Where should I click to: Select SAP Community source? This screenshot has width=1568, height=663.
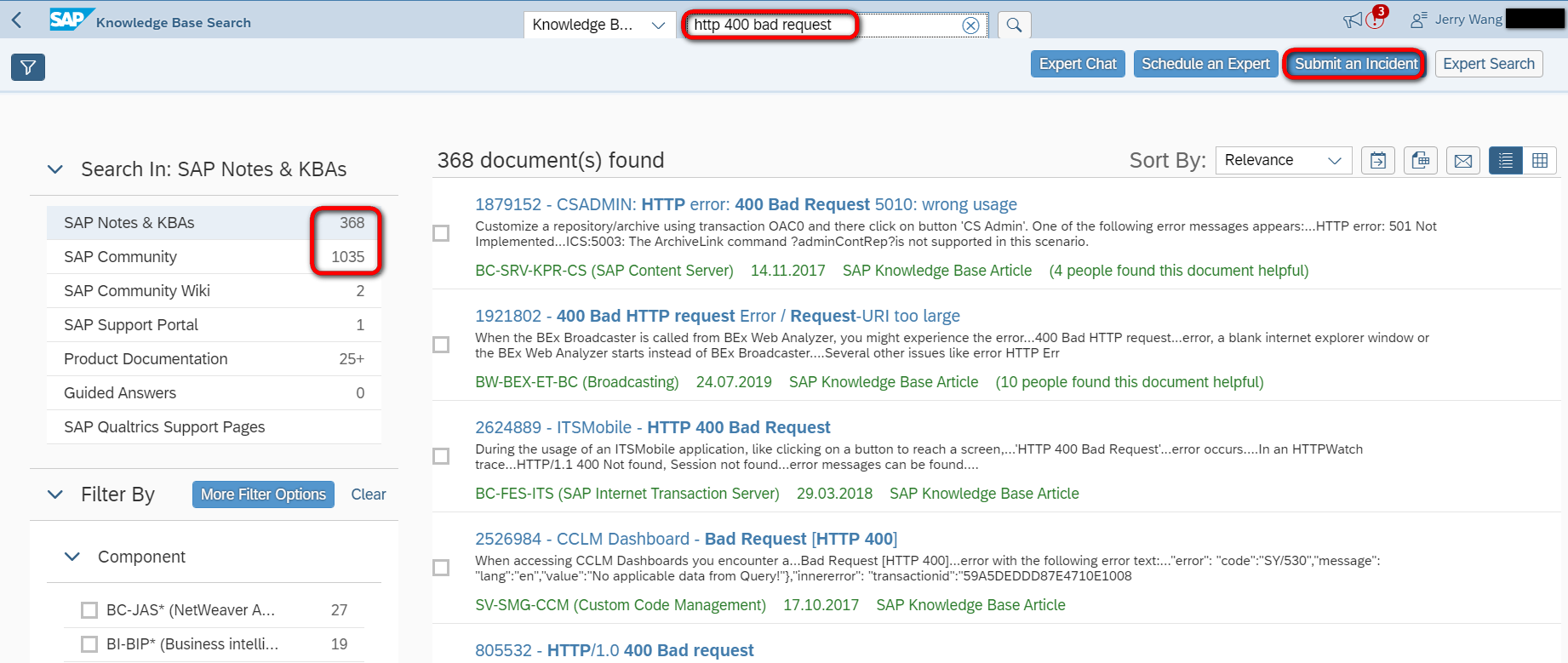[214, 257]
